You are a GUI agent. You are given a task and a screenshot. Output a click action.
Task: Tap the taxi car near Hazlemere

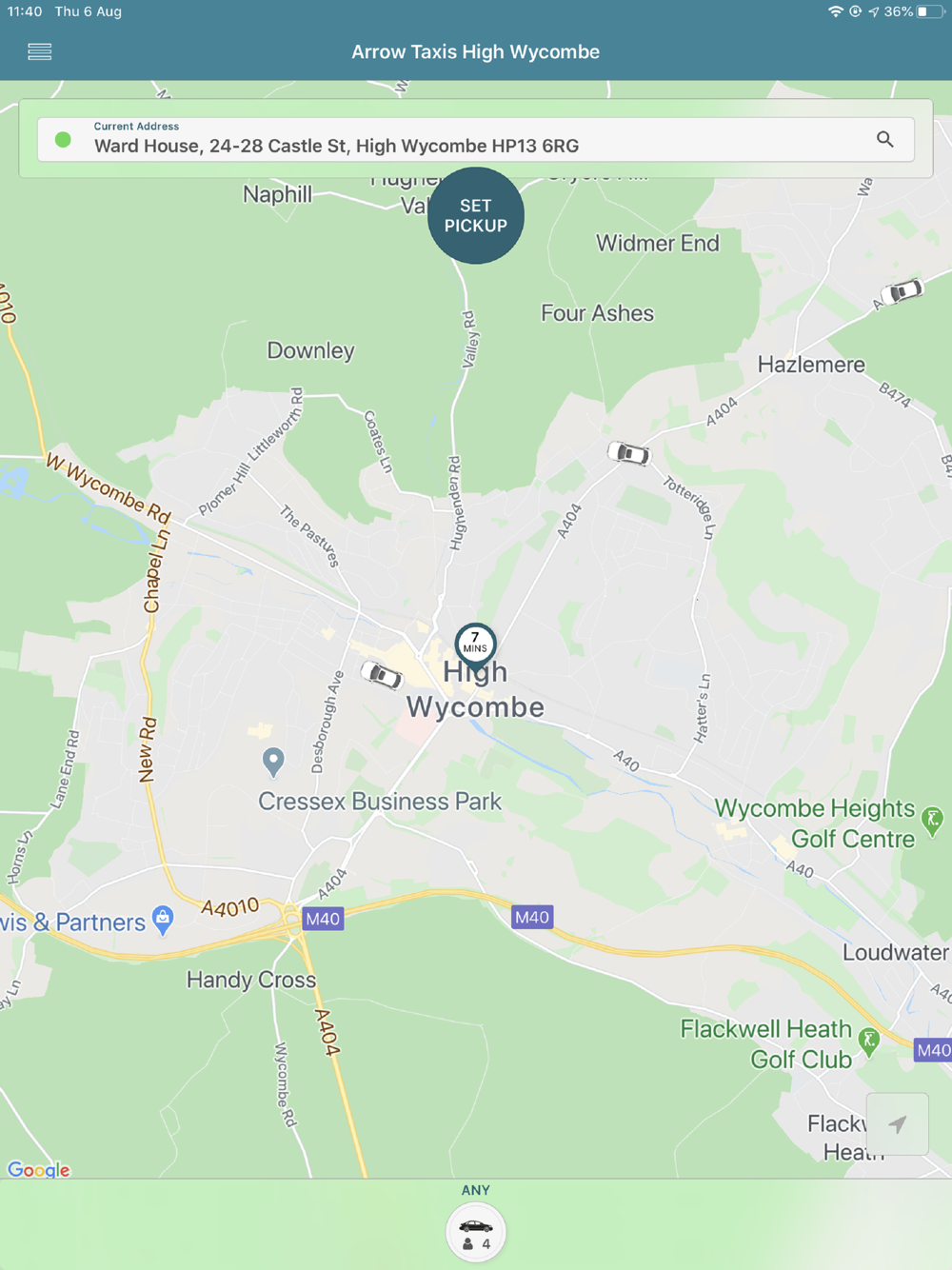tap(902, 291)
